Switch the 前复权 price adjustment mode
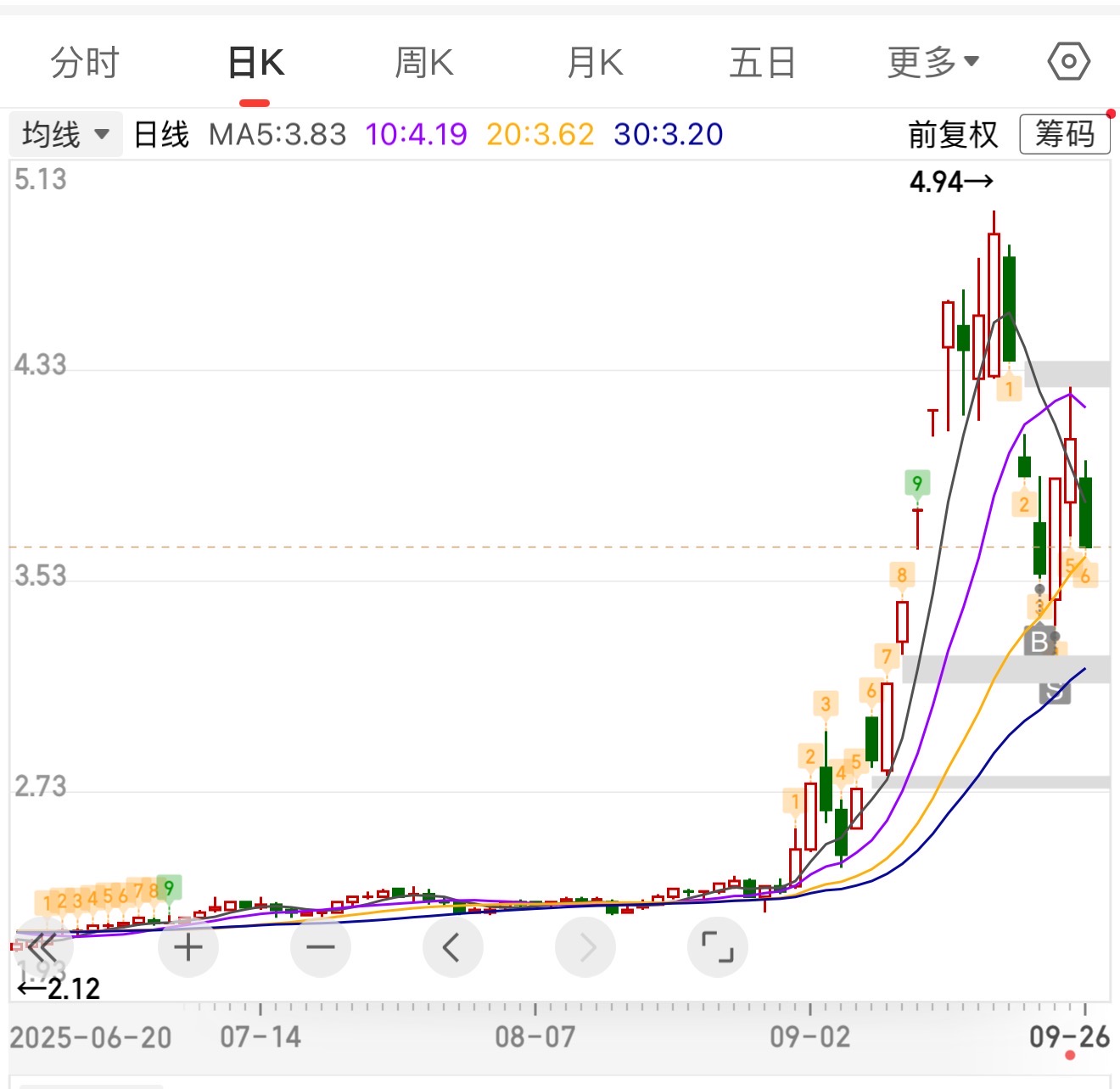This screenshot has height=1089, width=1120. coord(953,135)
